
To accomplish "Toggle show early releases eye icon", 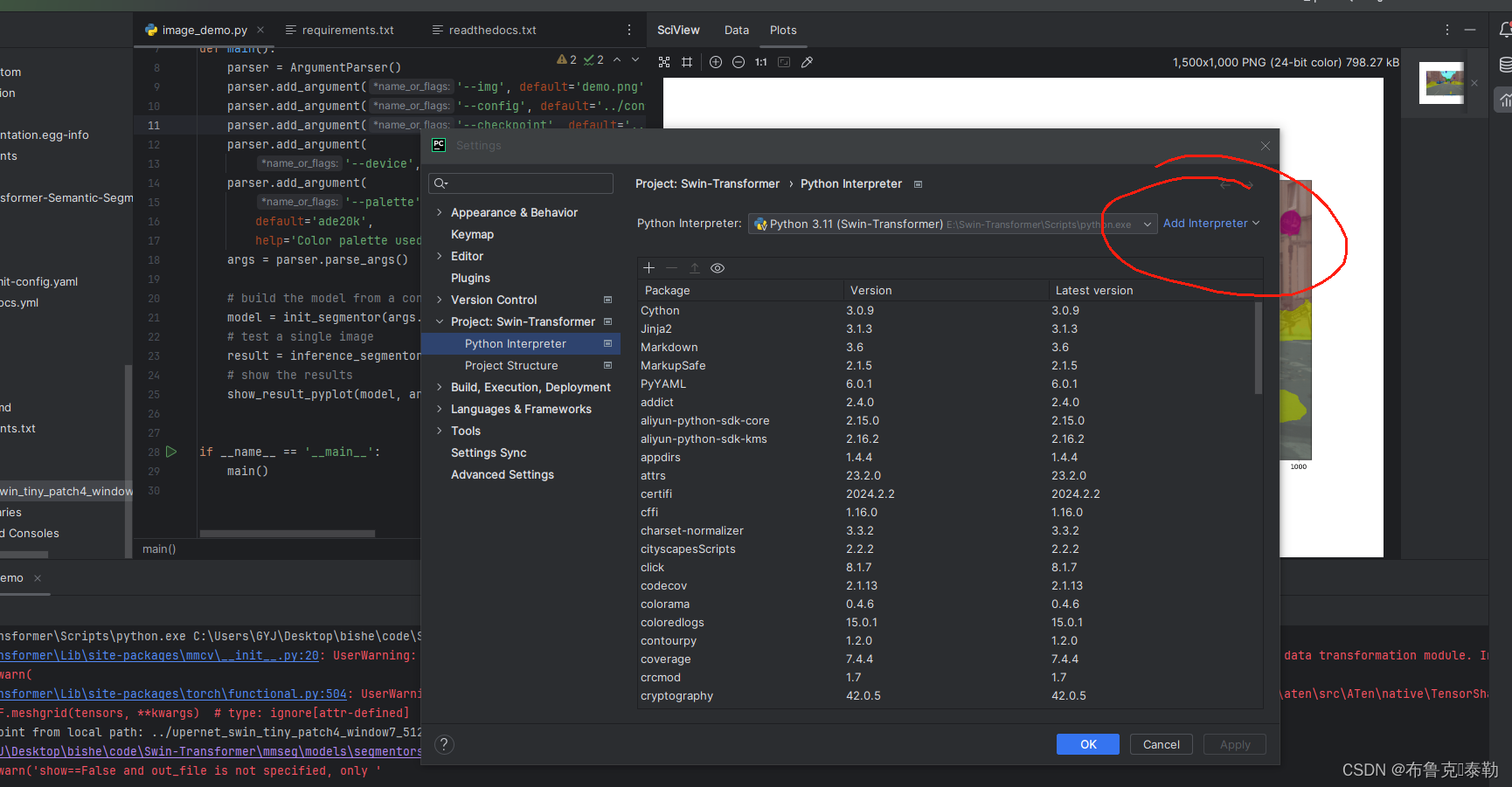I will (x=718, y=268).
